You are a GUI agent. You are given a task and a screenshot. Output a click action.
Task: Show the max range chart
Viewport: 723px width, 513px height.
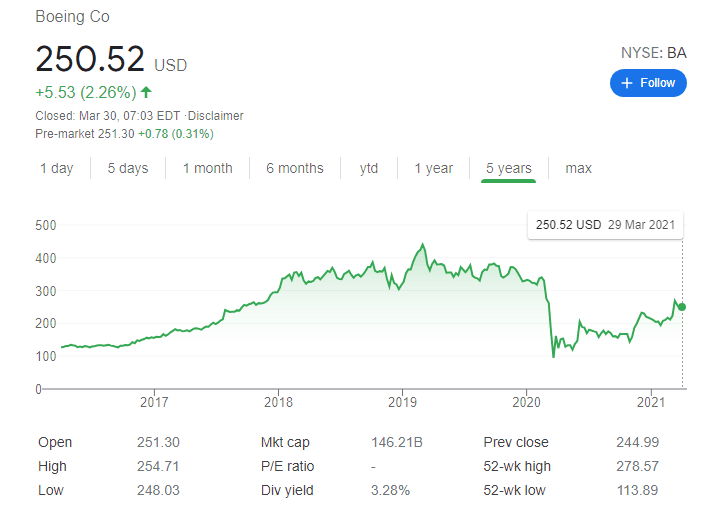[579, 168]
